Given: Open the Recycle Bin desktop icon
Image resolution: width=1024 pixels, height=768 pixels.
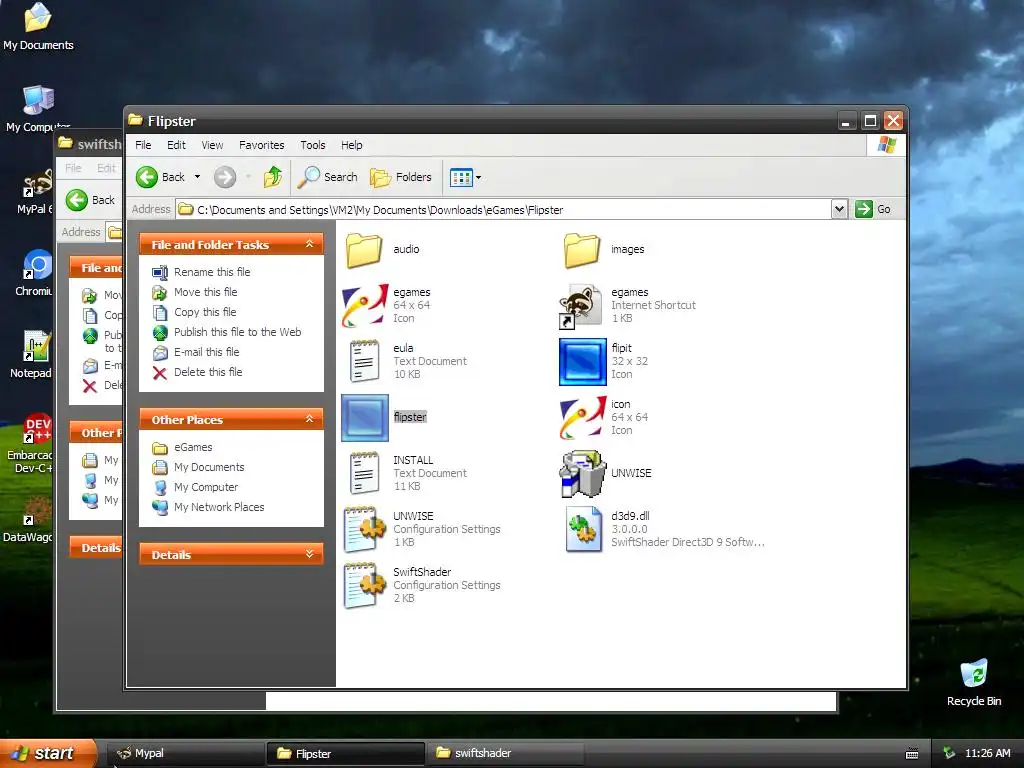Looking at the screenshot, I should click(974, 682).
